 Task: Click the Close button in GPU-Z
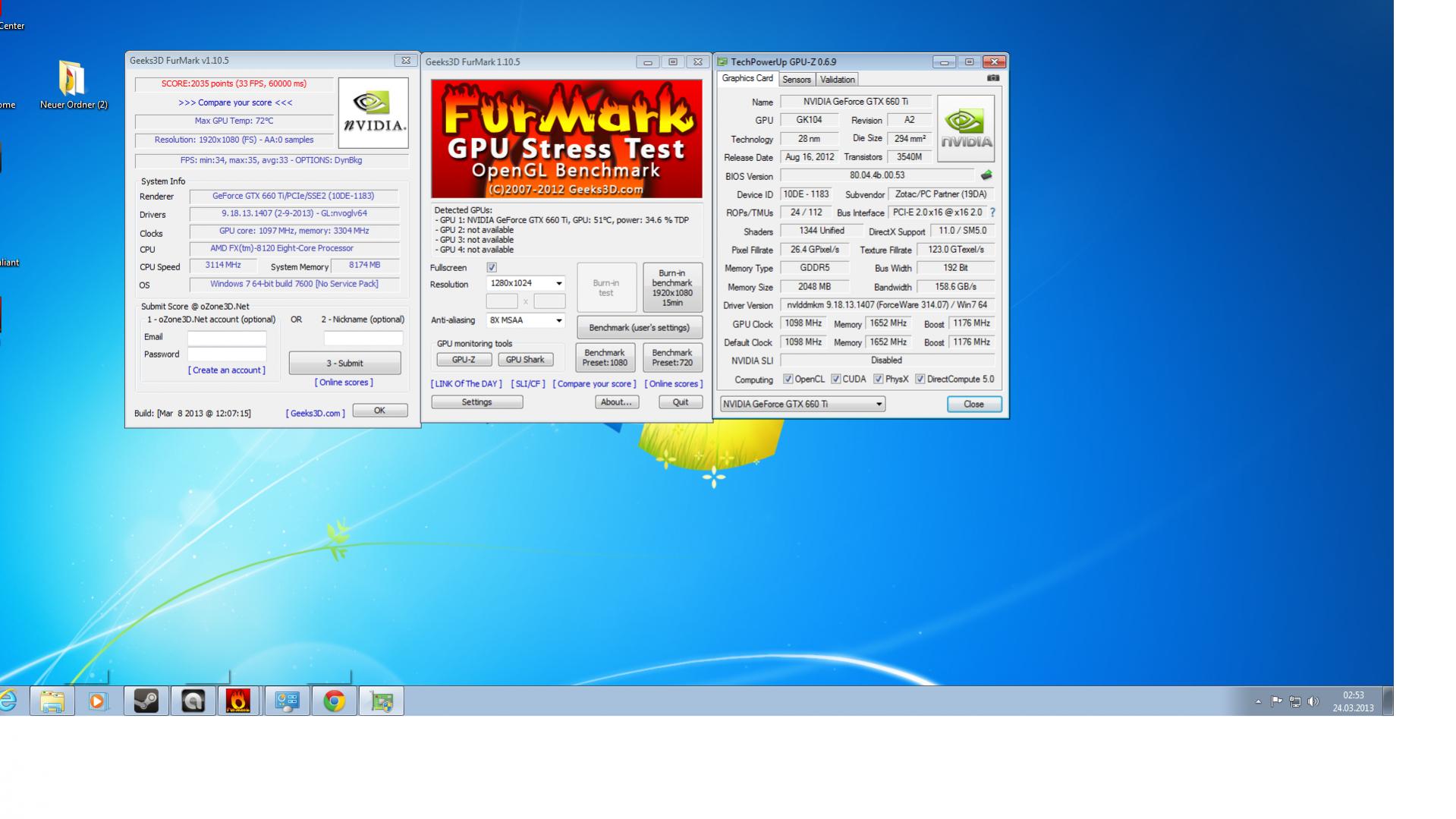coord(974,405)
